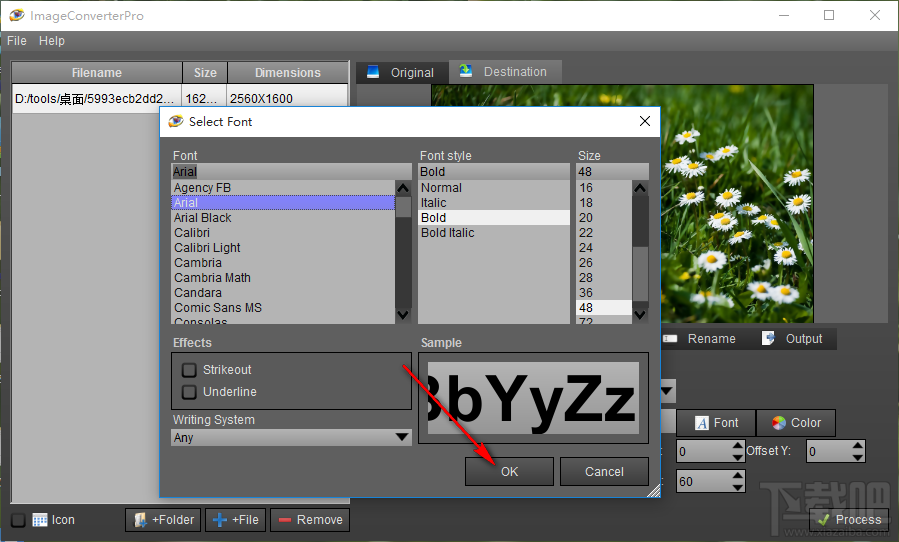Screen dimensions: 899x542
Task: Select font size 24
Action: [x=604, y=248]
